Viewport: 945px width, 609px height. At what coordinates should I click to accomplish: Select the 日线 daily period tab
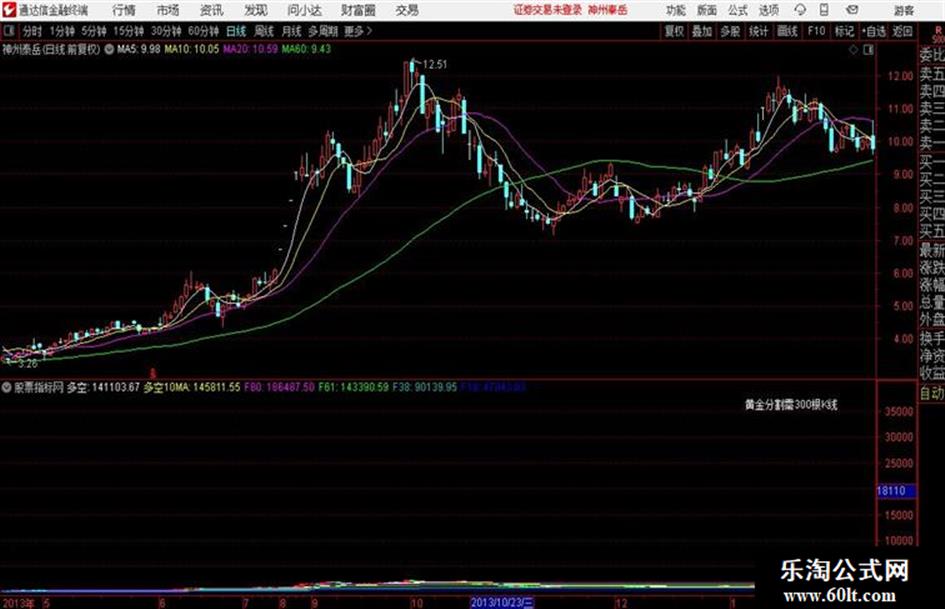coord(236,31)
